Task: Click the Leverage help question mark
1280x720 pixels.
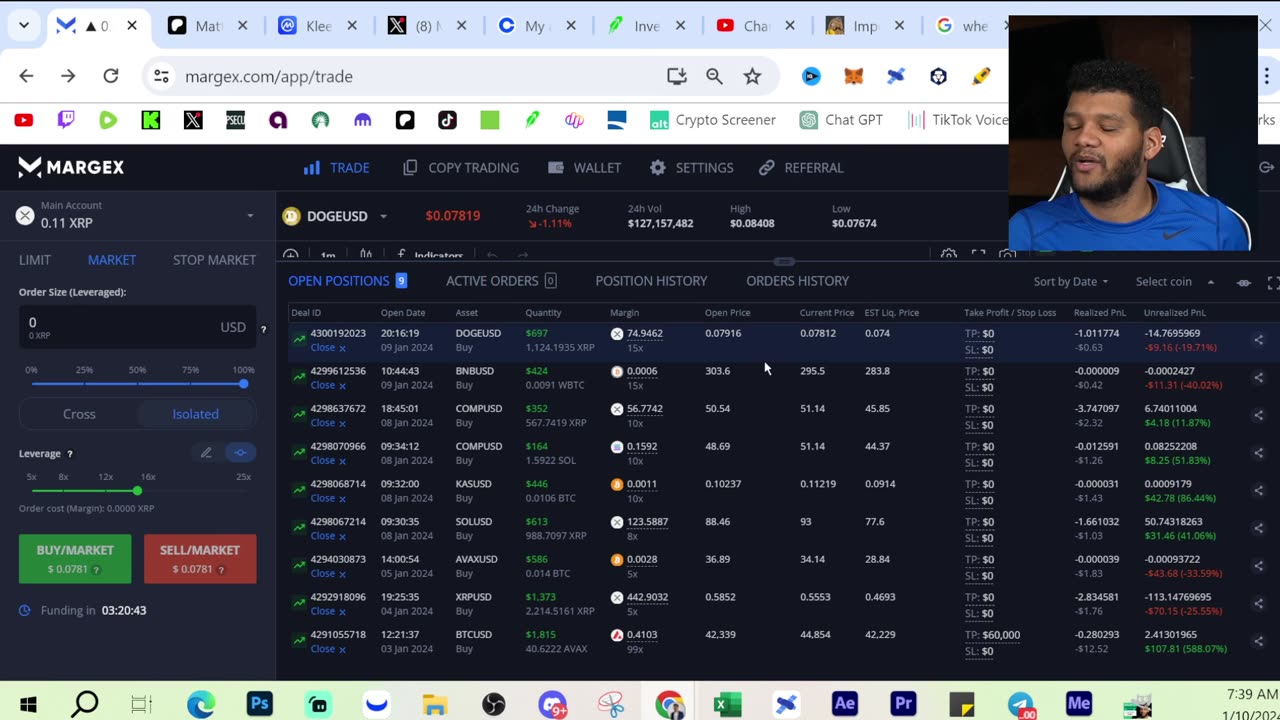Action: (69, 454)
